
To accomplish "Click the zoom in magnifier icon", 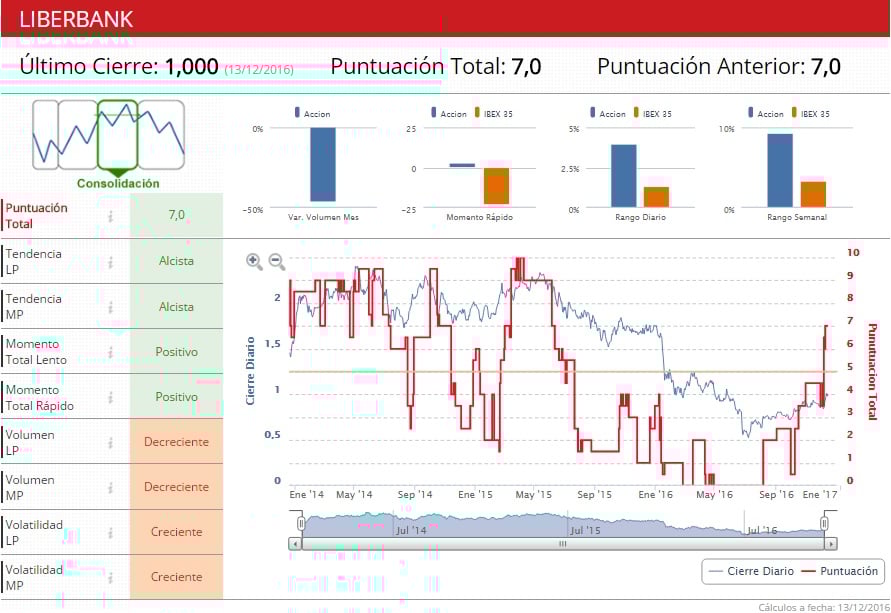I will pos(254,261).
